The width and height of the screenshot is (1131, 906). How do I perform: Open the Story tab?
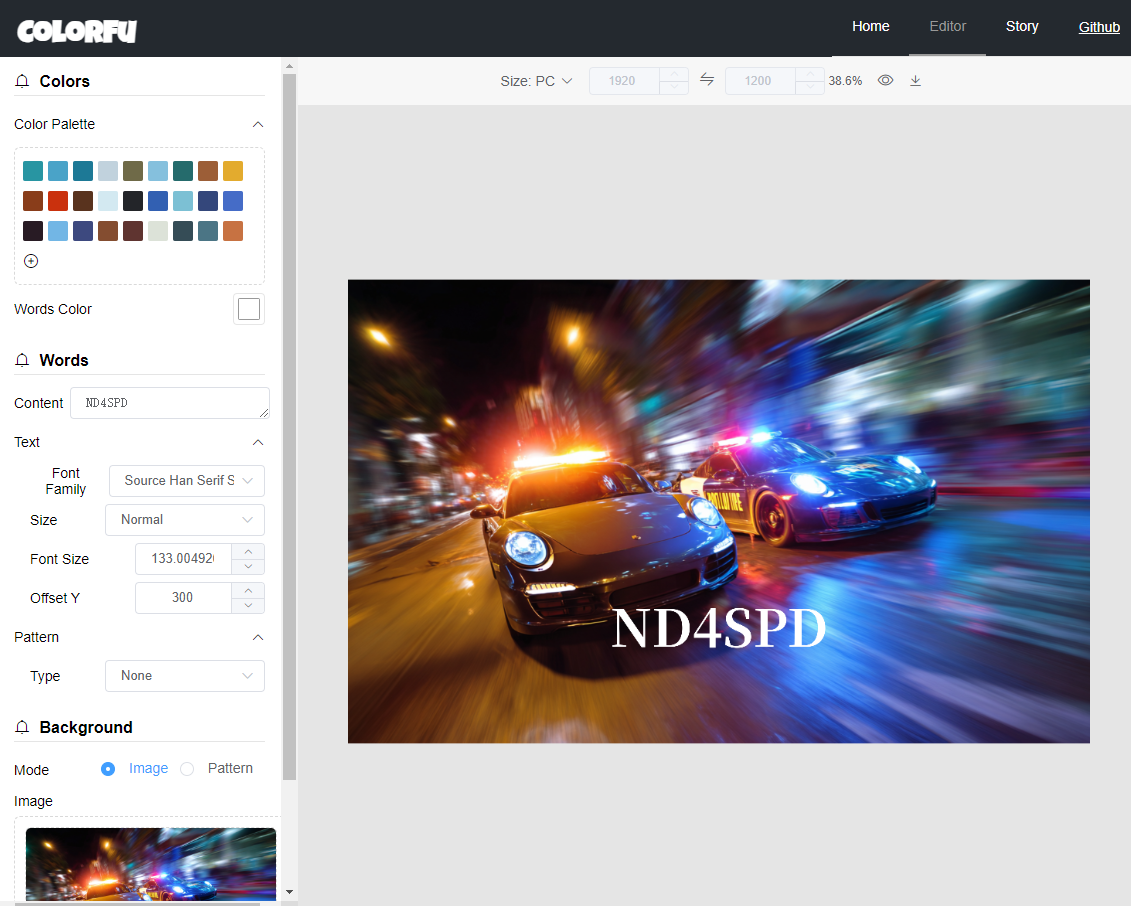(x=1021, y=27)
